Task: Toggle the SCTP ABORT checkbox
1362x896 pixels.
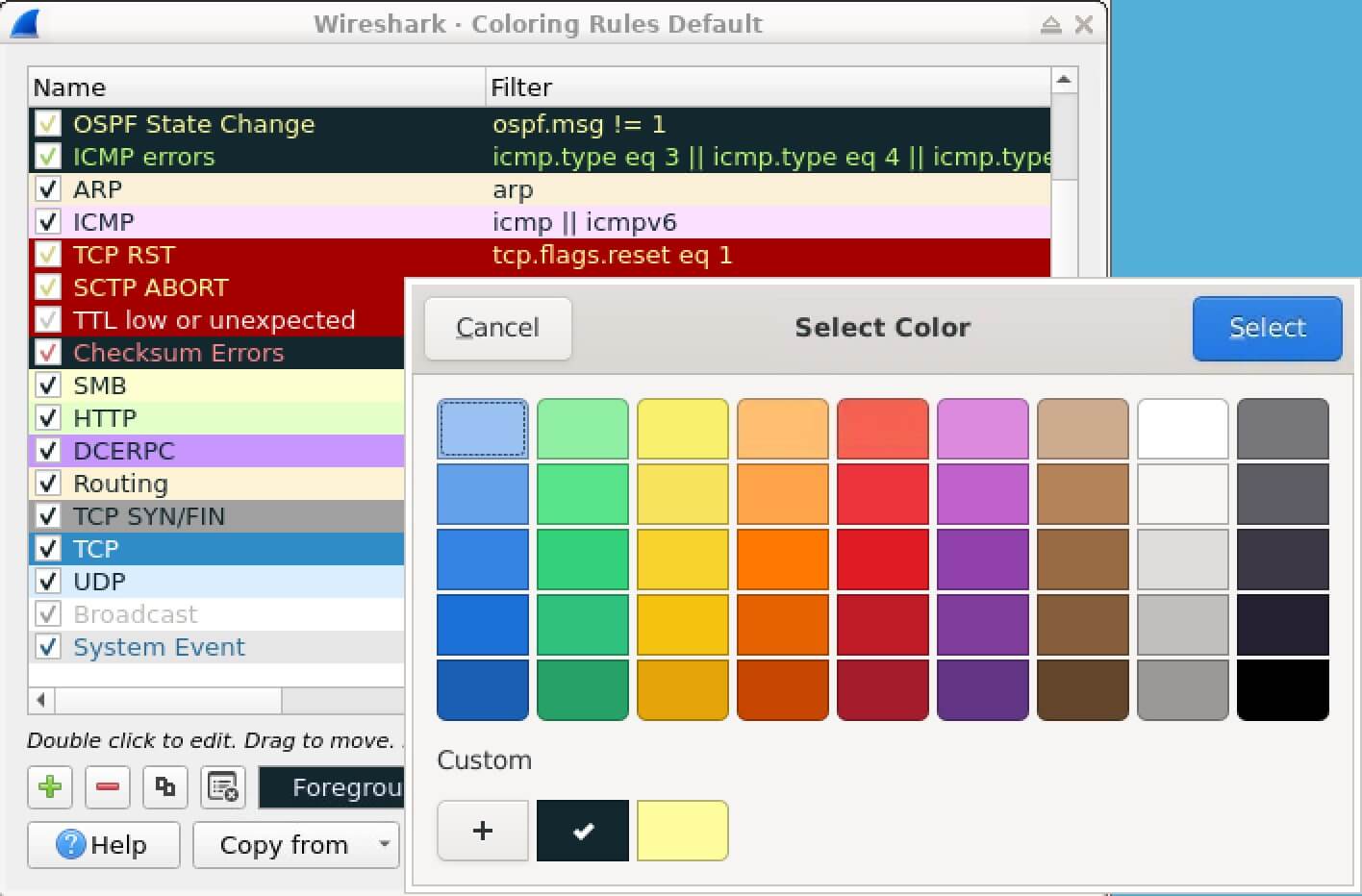Action: [x=48, y=287]
